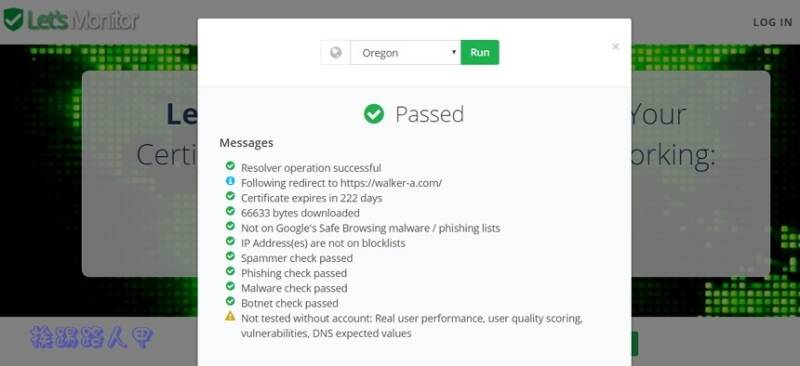800x366 pixels.
Task: Click the globe icon beside Oregon
Action: pos(335,53)
